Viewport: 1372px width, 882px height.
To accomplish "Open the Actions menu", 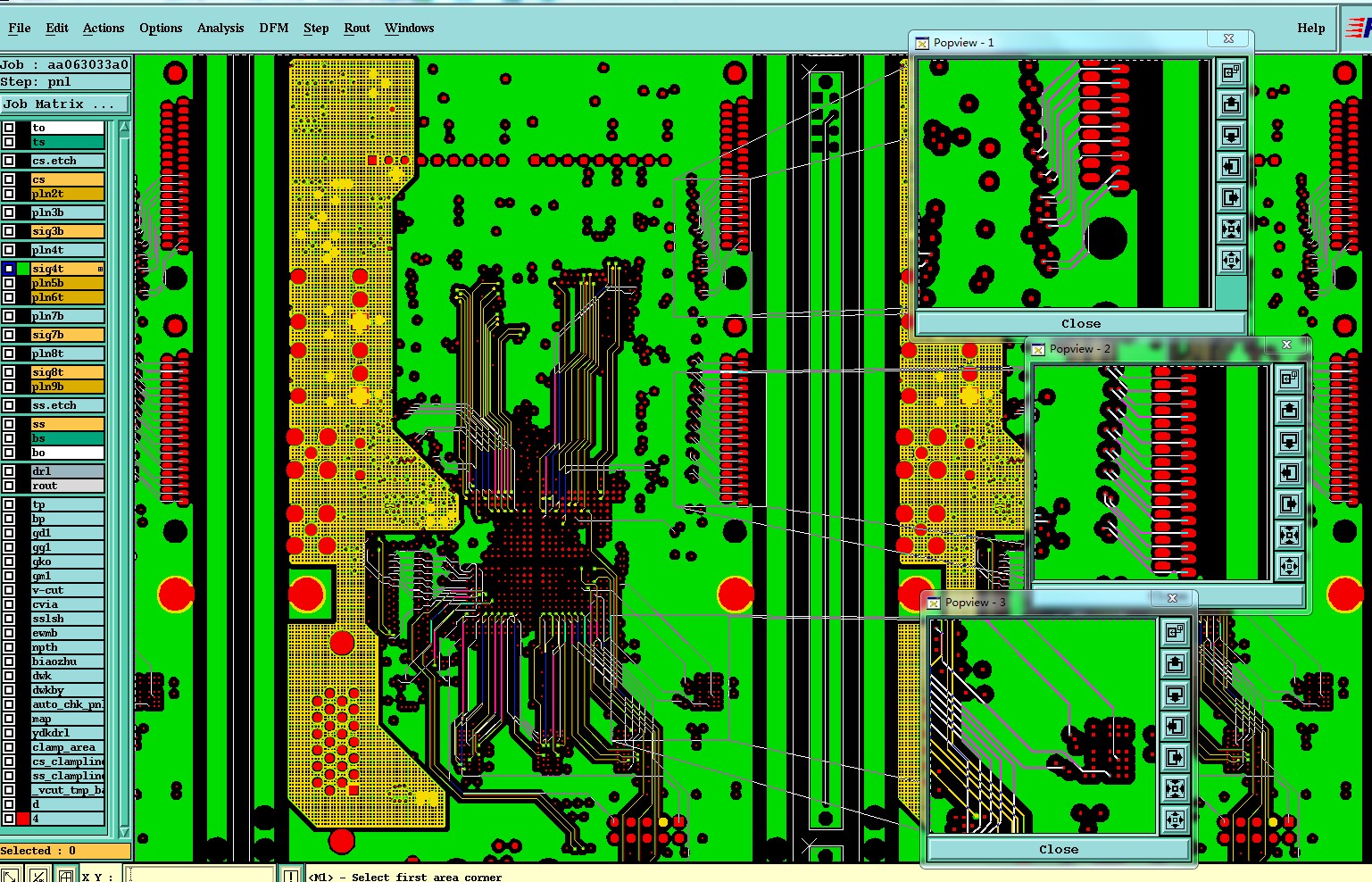I will [x=104, y=28].
